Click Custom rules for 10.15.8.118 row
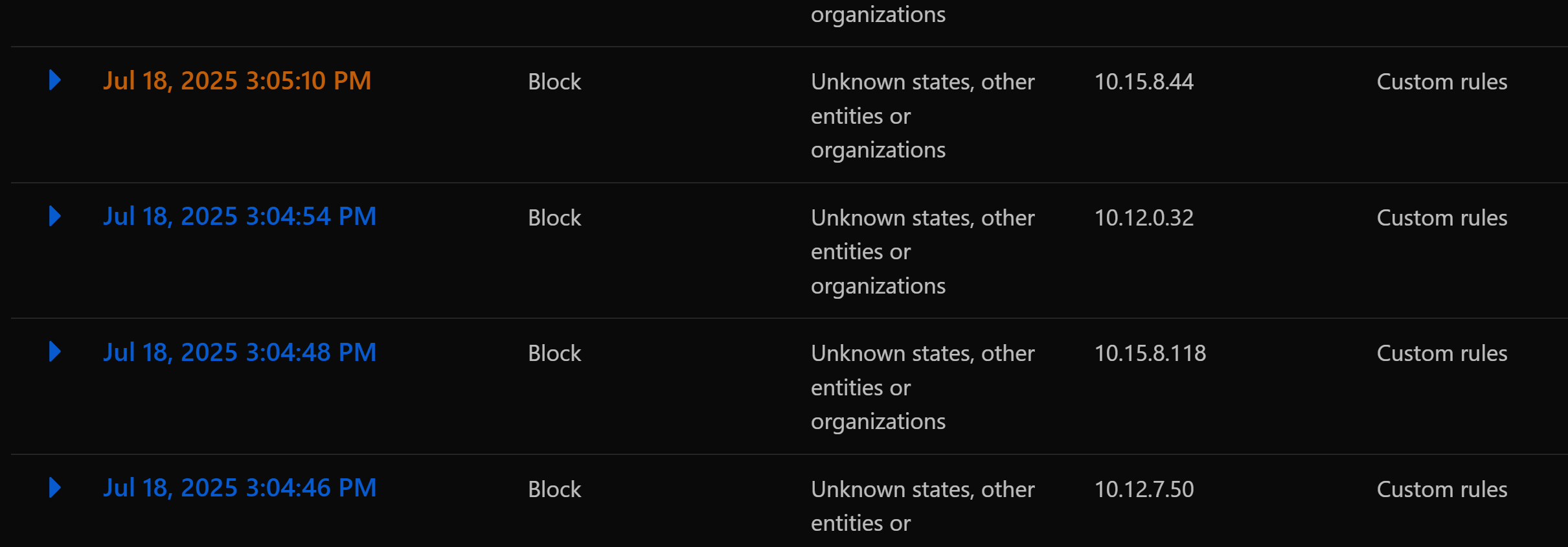This screenshot has width=1568, height=547. click(1442, 353)
